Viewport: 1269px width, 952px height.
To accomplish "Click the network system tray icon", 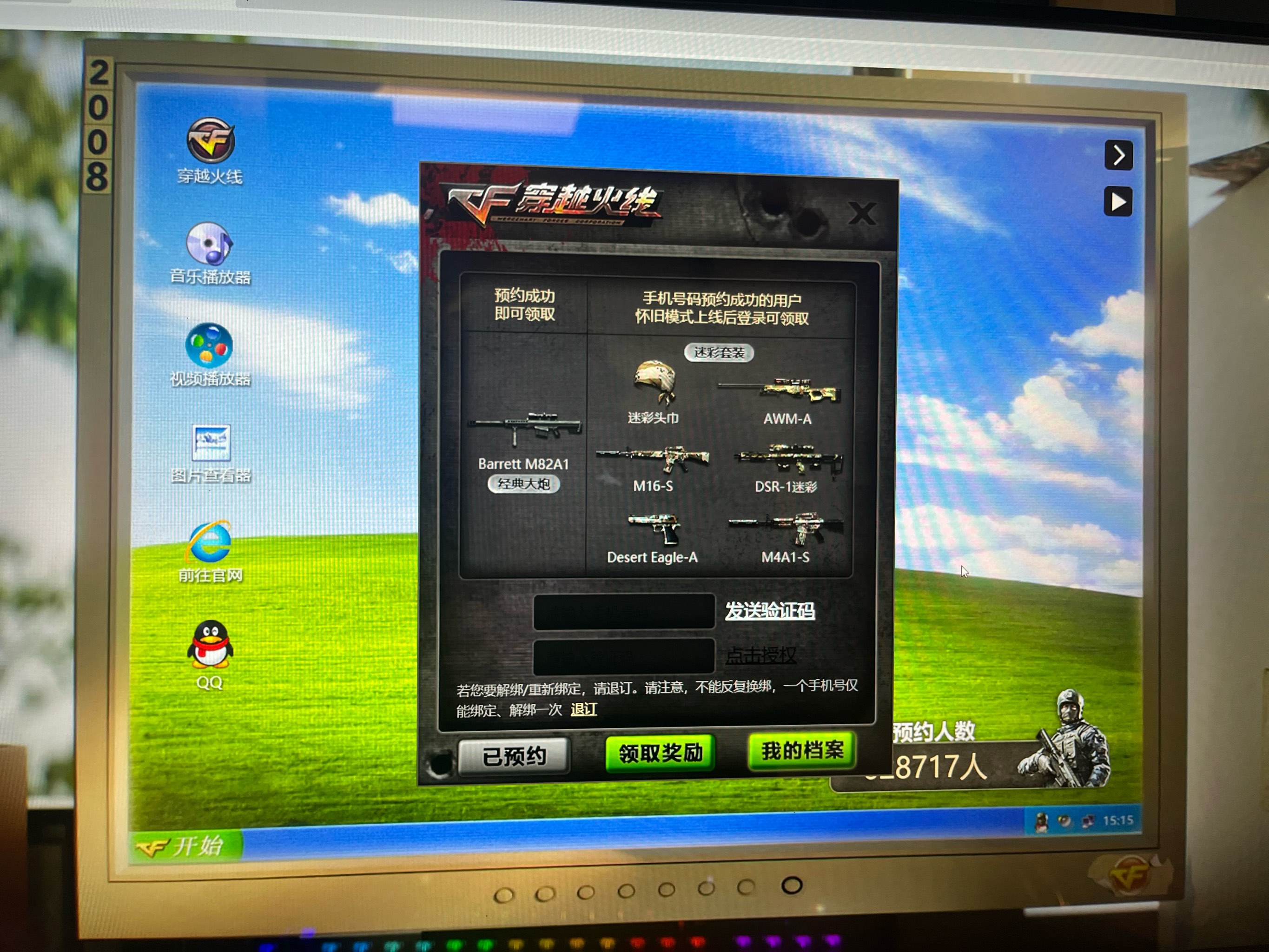I will point(1087,821).
